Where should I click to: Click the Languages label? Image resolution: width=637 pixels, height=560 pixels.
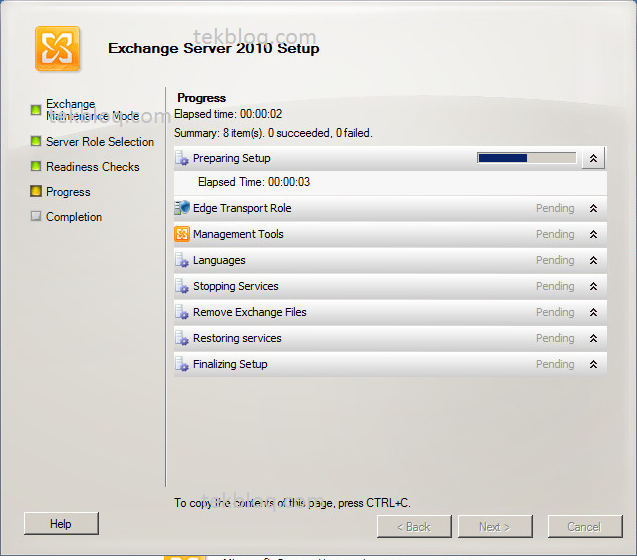(x=219, y=260)
